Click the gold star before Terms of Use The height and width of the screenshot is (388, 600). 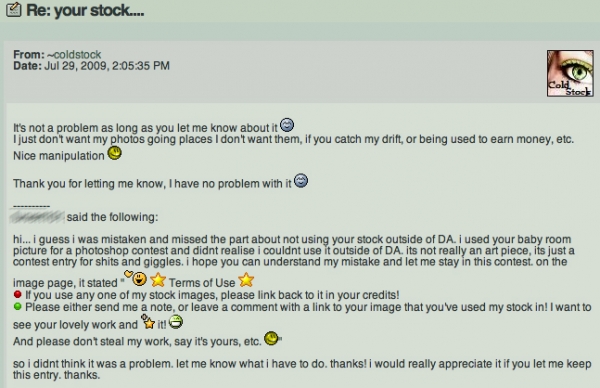158,280
